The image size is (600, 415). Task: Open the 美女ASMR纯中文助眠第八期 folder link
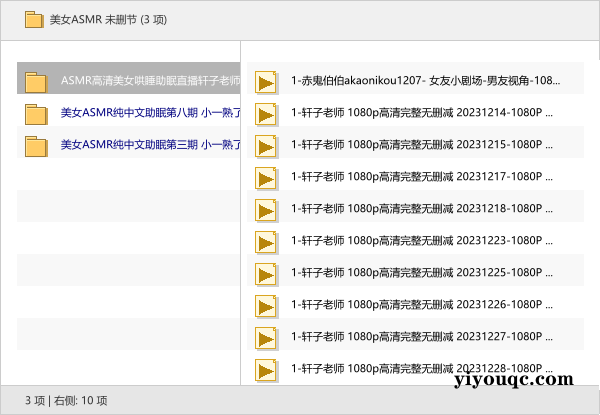pyautogui.click(x=150, y=112)
